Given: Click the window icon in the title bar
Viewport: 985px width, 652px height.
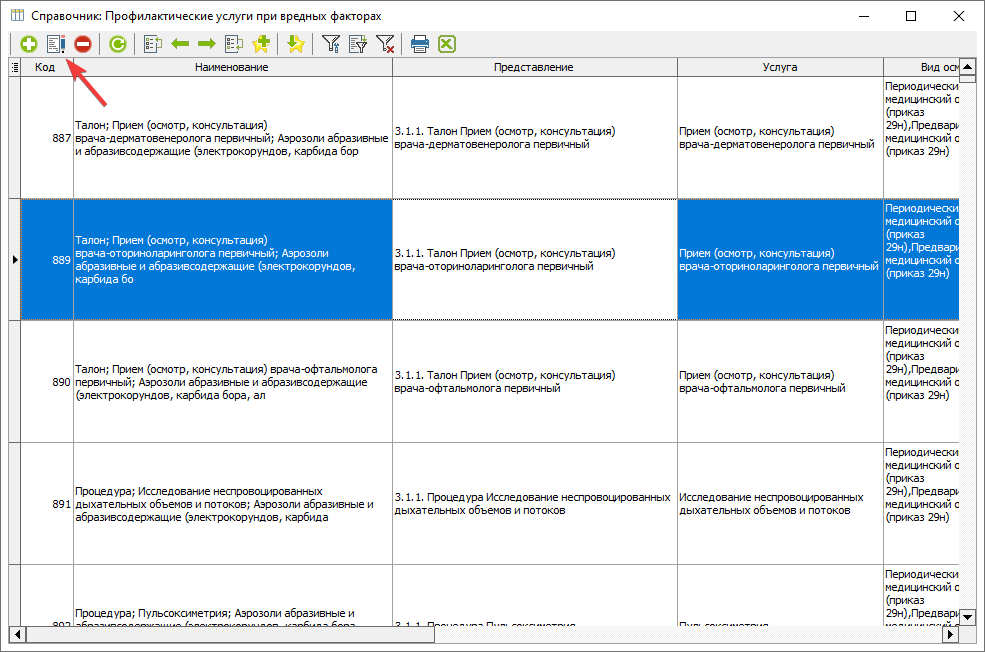Looking at the screenshot, I should [x=18, y=15].
